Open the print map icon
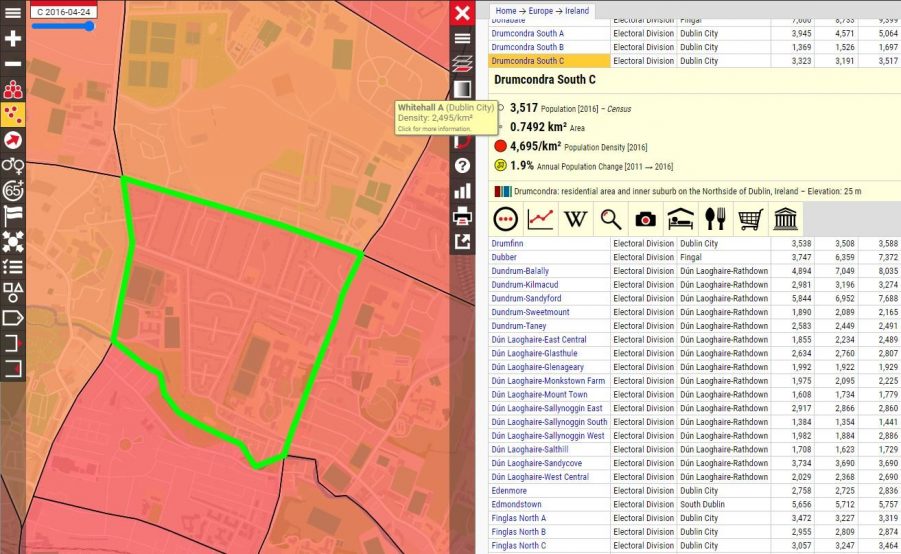 (x=462, y=216)
